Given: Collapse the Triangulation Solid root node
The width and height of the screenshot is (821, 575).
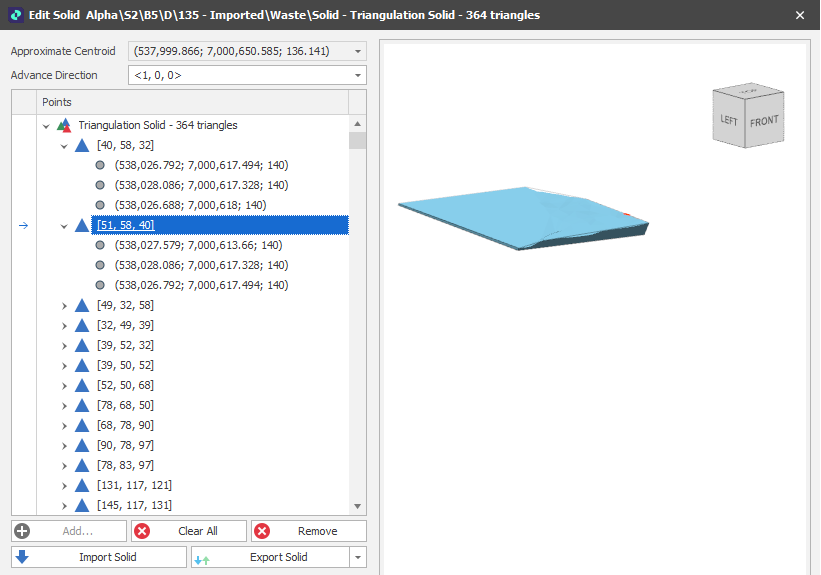Looking at the screenshot, I should click(x=46, y=126).
